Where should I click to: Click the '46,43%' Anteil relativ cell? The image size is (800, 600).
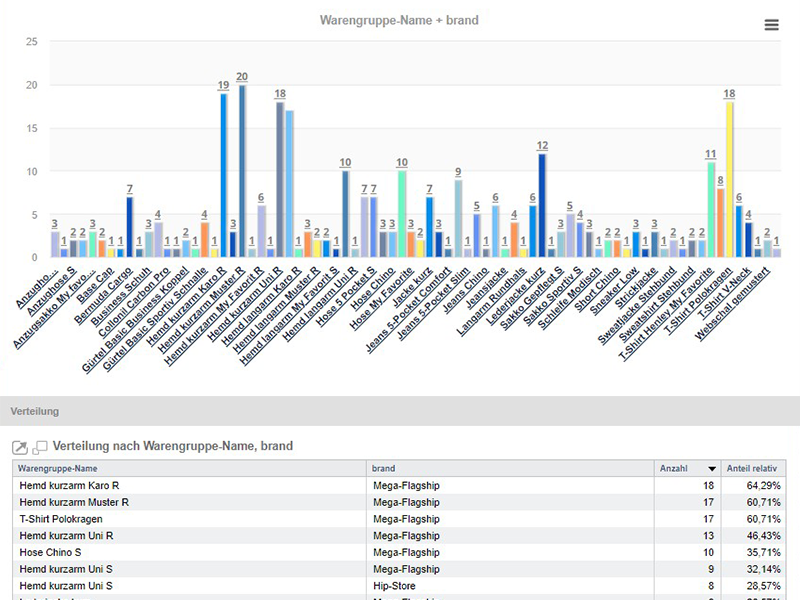(763, 536)
